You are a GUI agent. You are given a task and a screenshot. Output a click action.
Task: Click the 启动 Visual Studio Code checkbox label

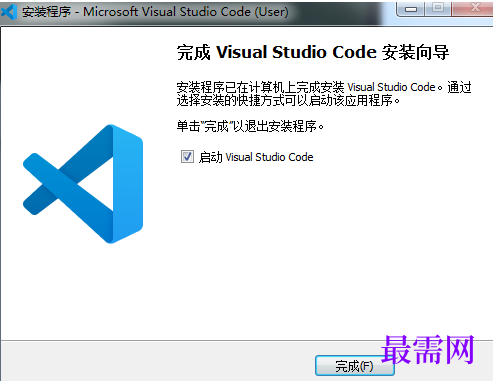pyautogui.click(x=256, y=157)
